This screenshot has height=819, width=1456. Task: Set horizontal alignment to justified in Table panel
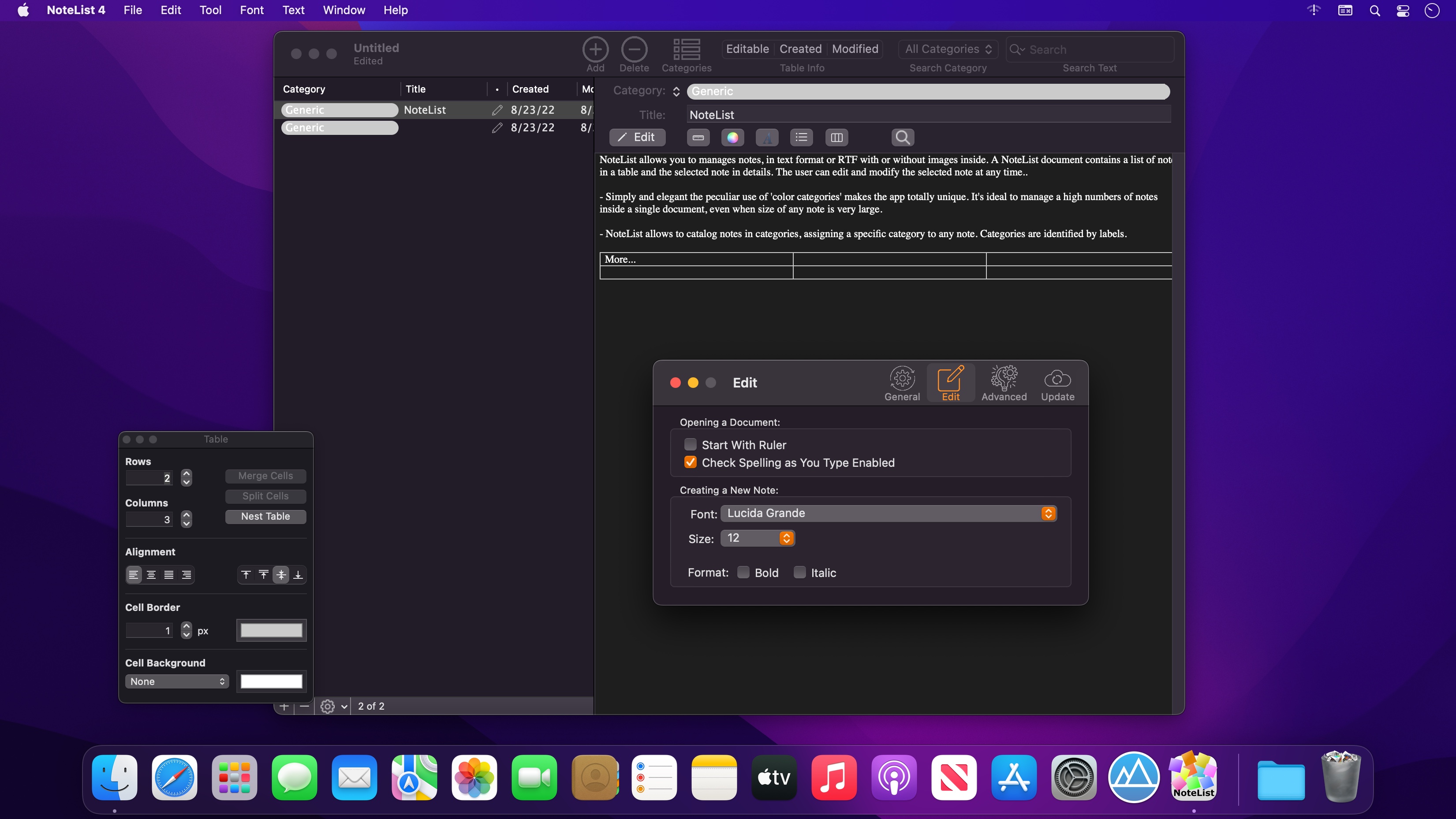tap(168, 575)
